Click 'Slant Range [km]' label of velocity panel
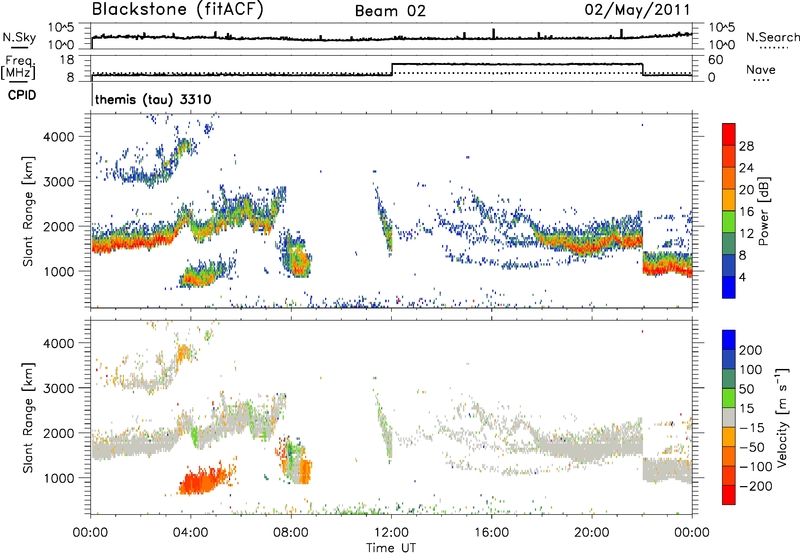This screenshot has width=800, height=554. coord(28,417)
